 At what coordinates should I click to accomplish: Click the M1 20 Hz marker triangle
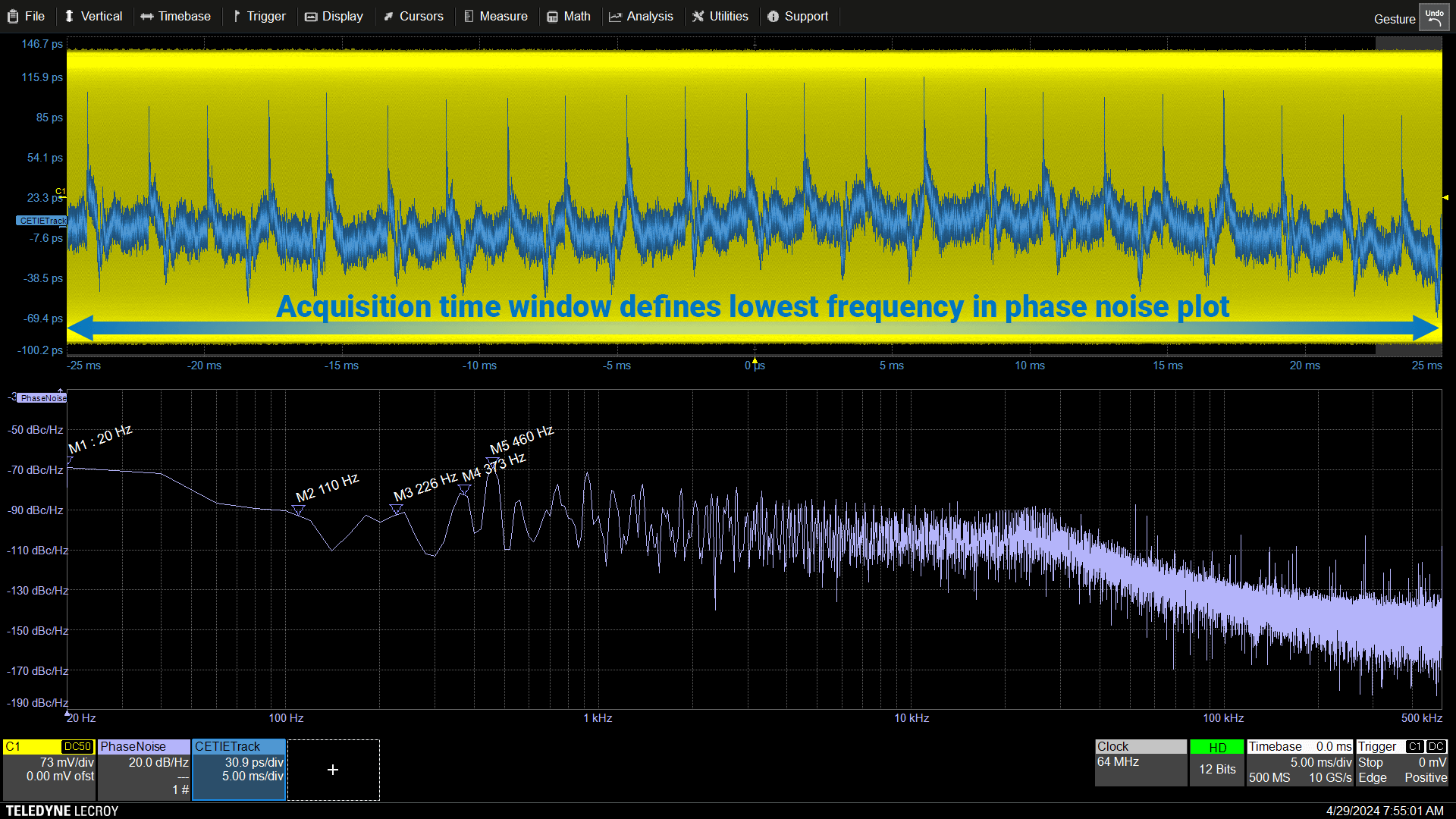(x=70, y=460)
